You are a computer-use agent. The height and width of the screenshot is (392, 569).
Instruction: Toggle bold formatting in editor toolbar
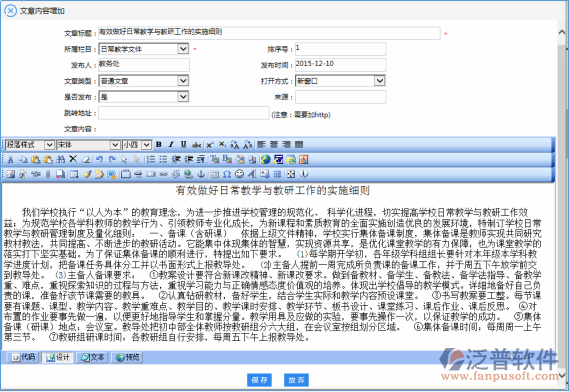pos(159,145)
